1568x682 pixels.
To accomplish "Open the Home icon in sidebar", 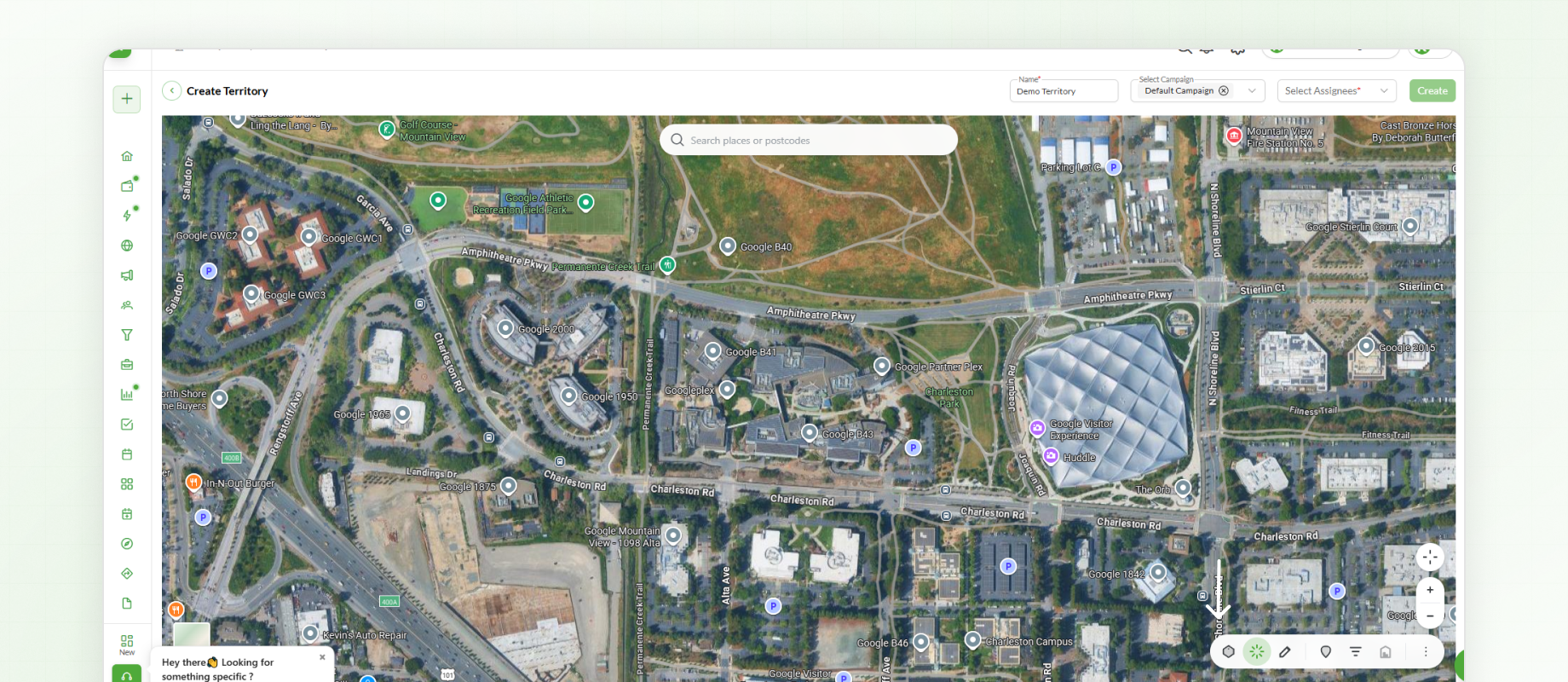I will 127,156.
